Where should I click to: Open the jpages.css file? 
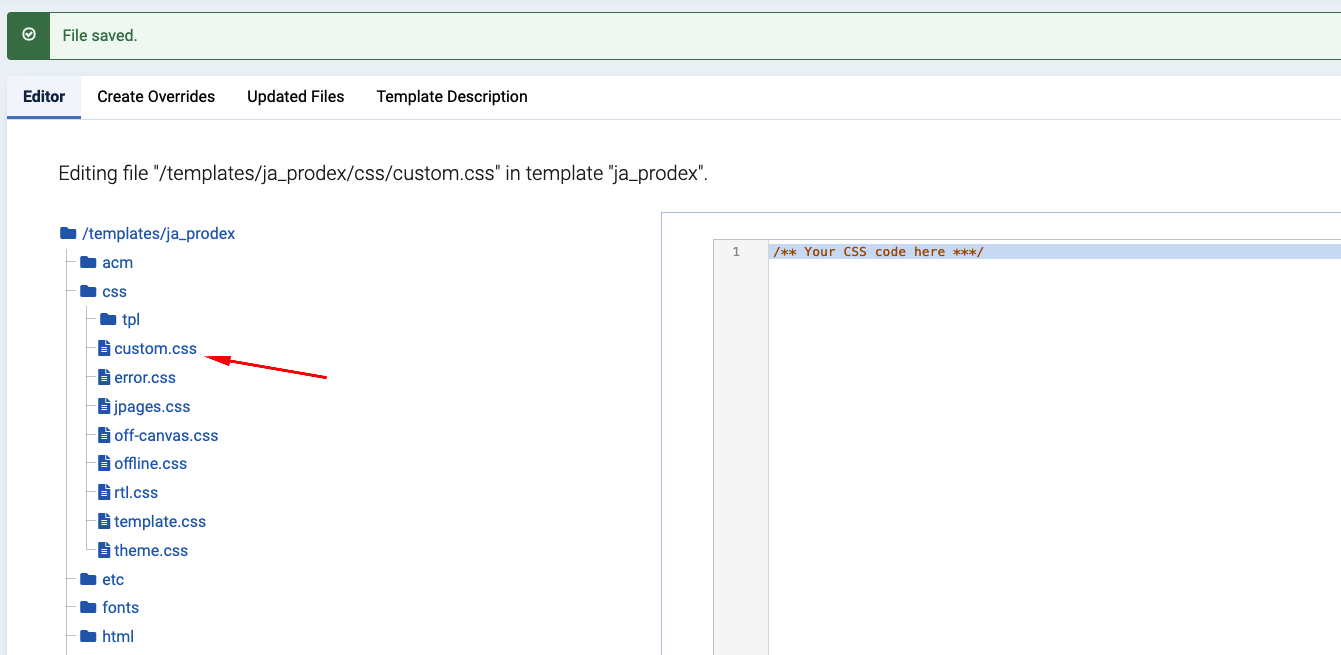pyautogui.click(x=152, y=407)
